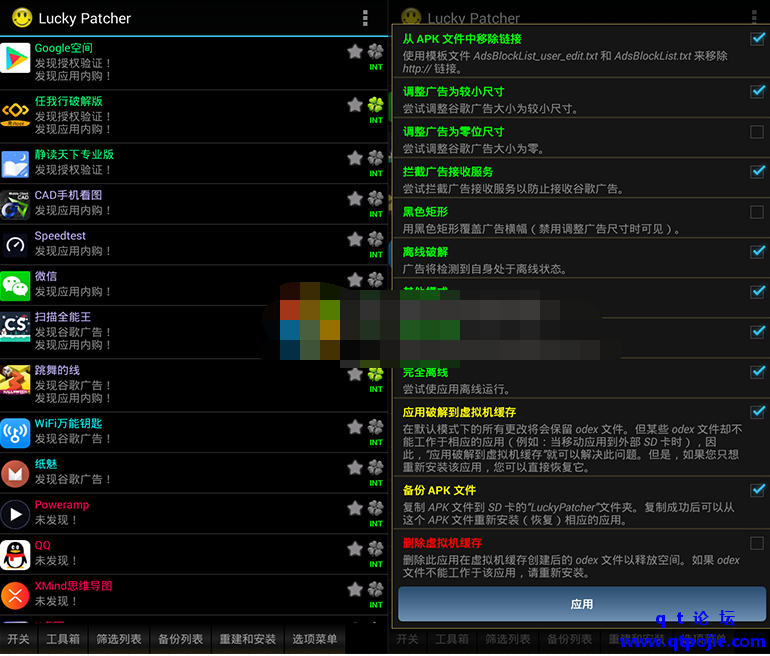Uncheck 备份 APK 文件 checkbox
Image resolution: width=770 pixels, height=656 pixels.
click(x=757, y=490)
